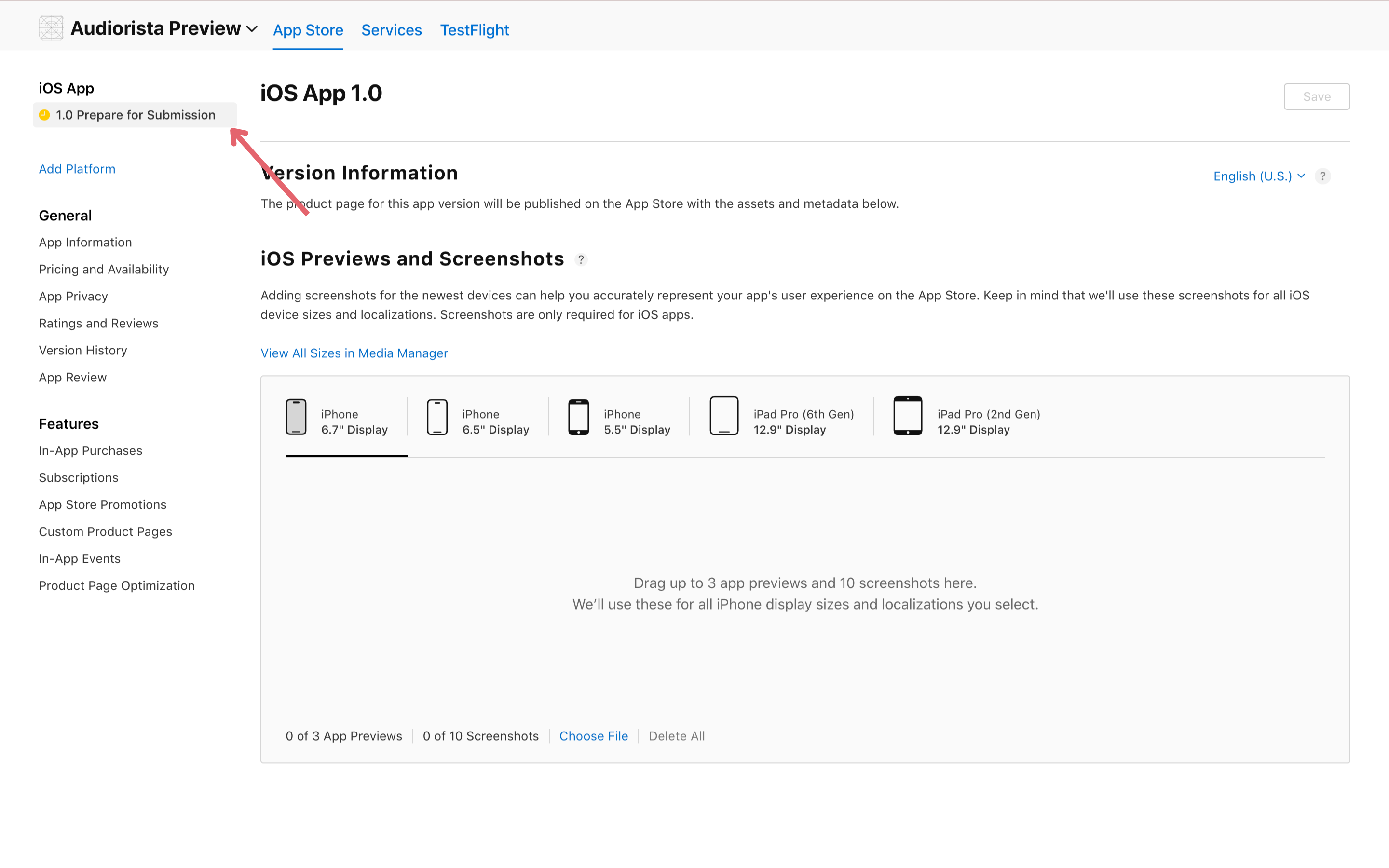Viewport: 1389px width, 868px height.
Task: Switch to the Services tab
Action: tap(392, 30)
